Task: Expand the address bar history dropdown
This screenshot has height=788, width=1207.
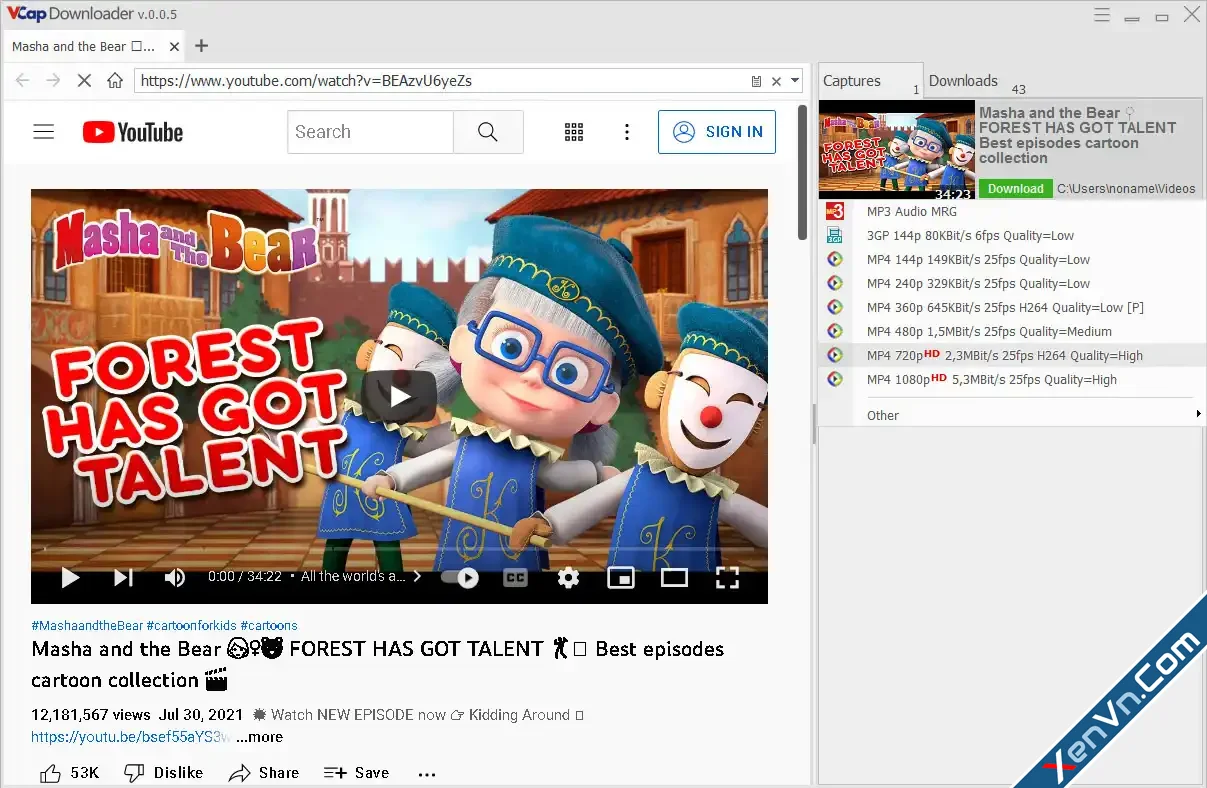Action: [x=795, y=81]
